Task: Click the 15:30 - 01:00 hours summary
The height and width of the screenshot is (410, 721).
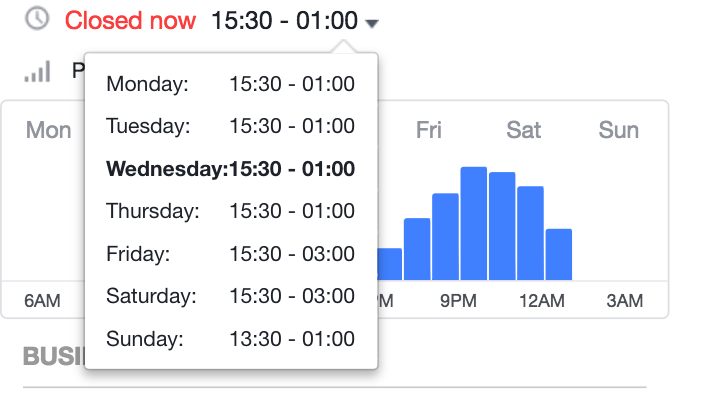Action: click(x=284, y=21)
